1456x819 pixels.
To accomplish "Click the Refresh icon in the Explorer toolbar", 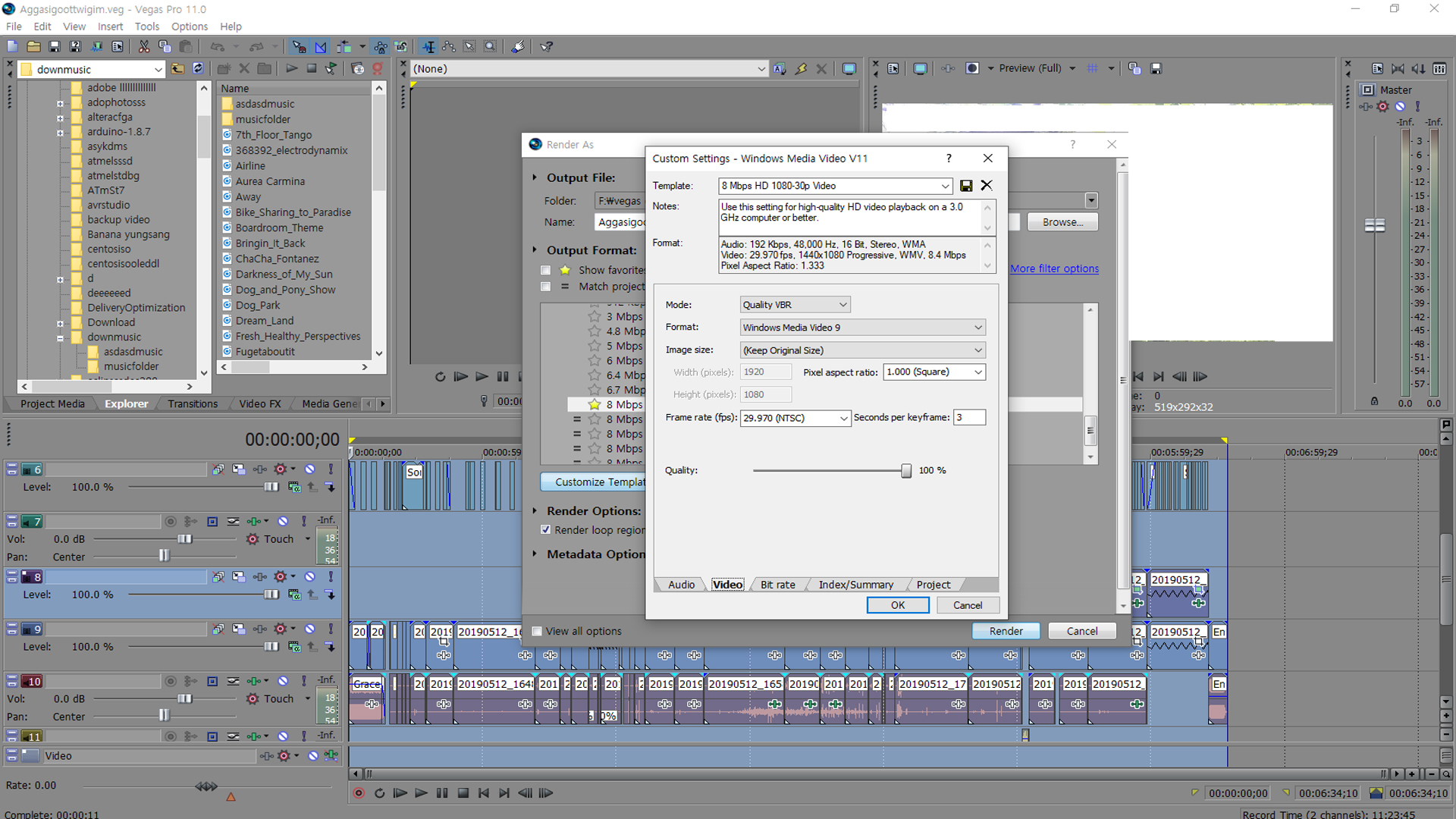I will (x=198, y=69).
